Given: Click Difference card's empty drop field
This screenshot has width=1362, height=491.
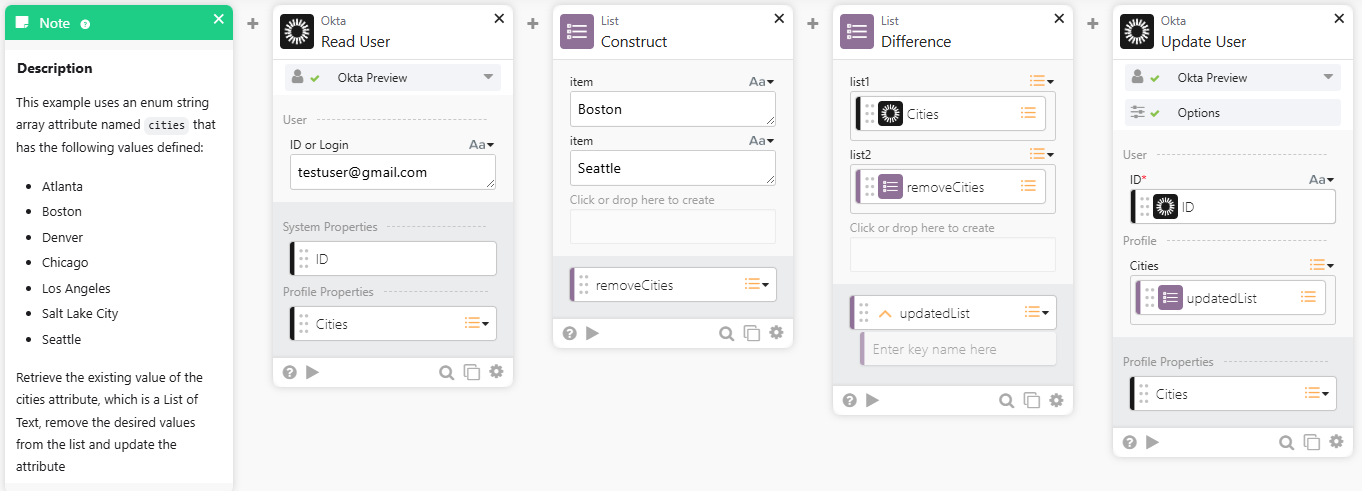Looking at the screenshot, I should 953,254.
